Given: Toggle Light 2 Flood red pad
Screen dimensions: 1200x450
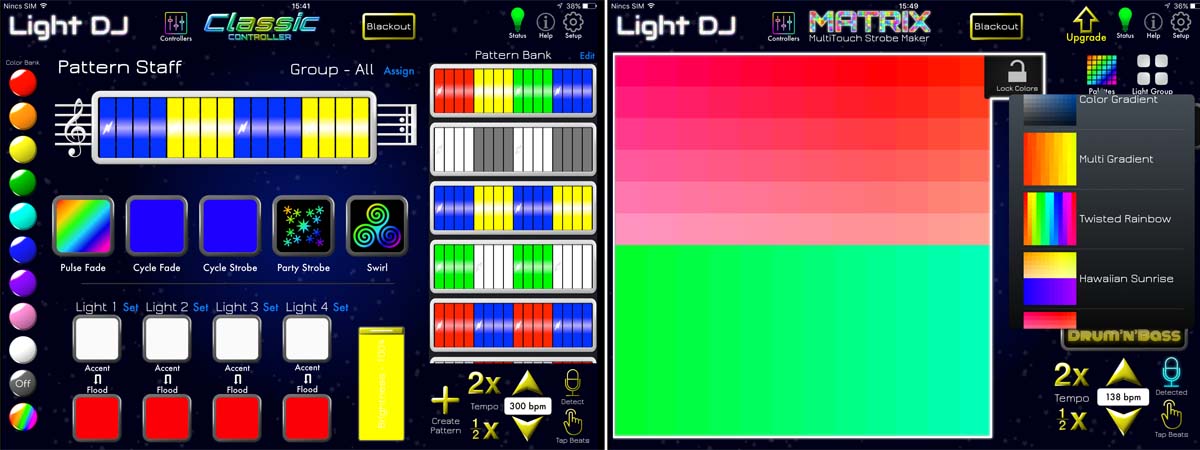Looking at the screenshot, I should click(167, 419).
